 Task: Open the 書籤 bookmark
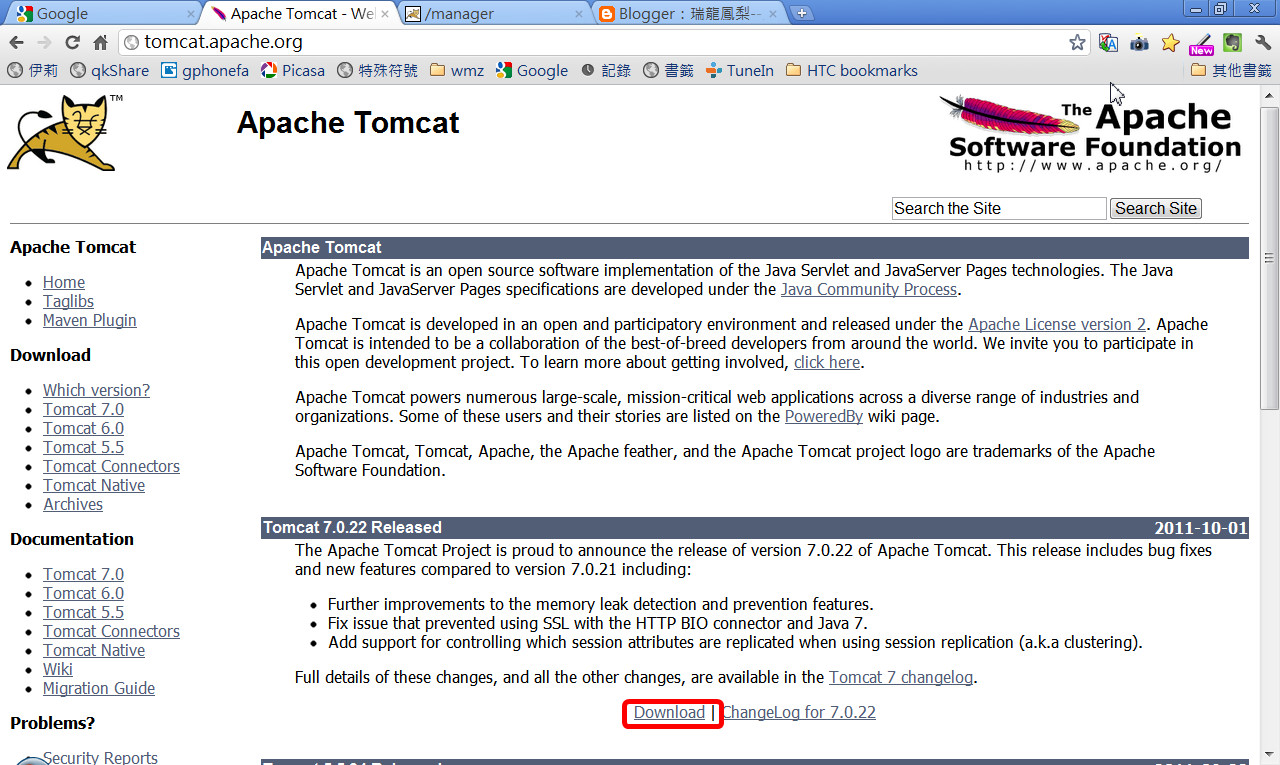(669, 70)
